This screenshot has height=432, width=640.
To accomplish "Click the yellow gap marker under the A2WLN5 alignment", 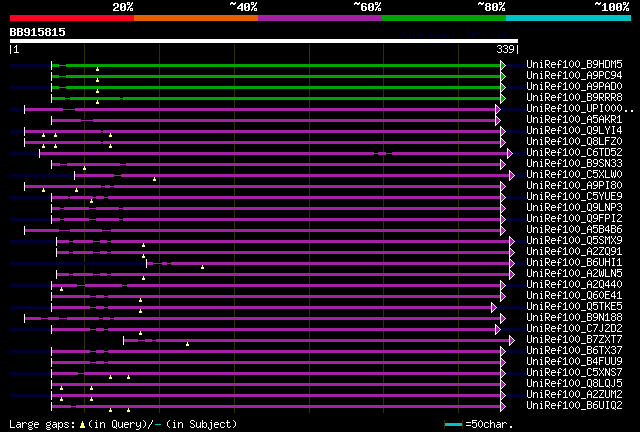I will [x=143, y=278].
